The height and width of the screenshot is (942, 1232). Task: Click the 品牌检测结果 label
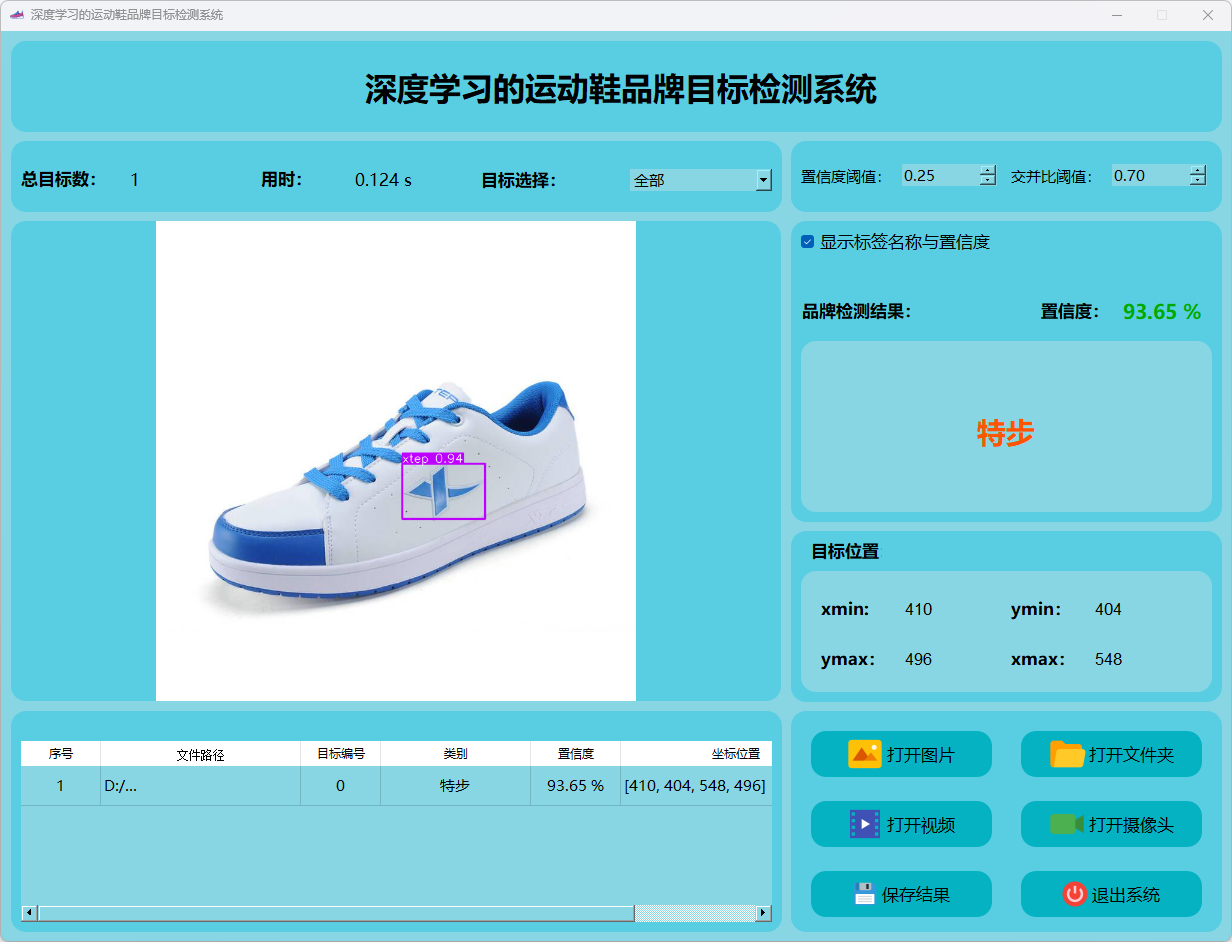pos(856,312)
